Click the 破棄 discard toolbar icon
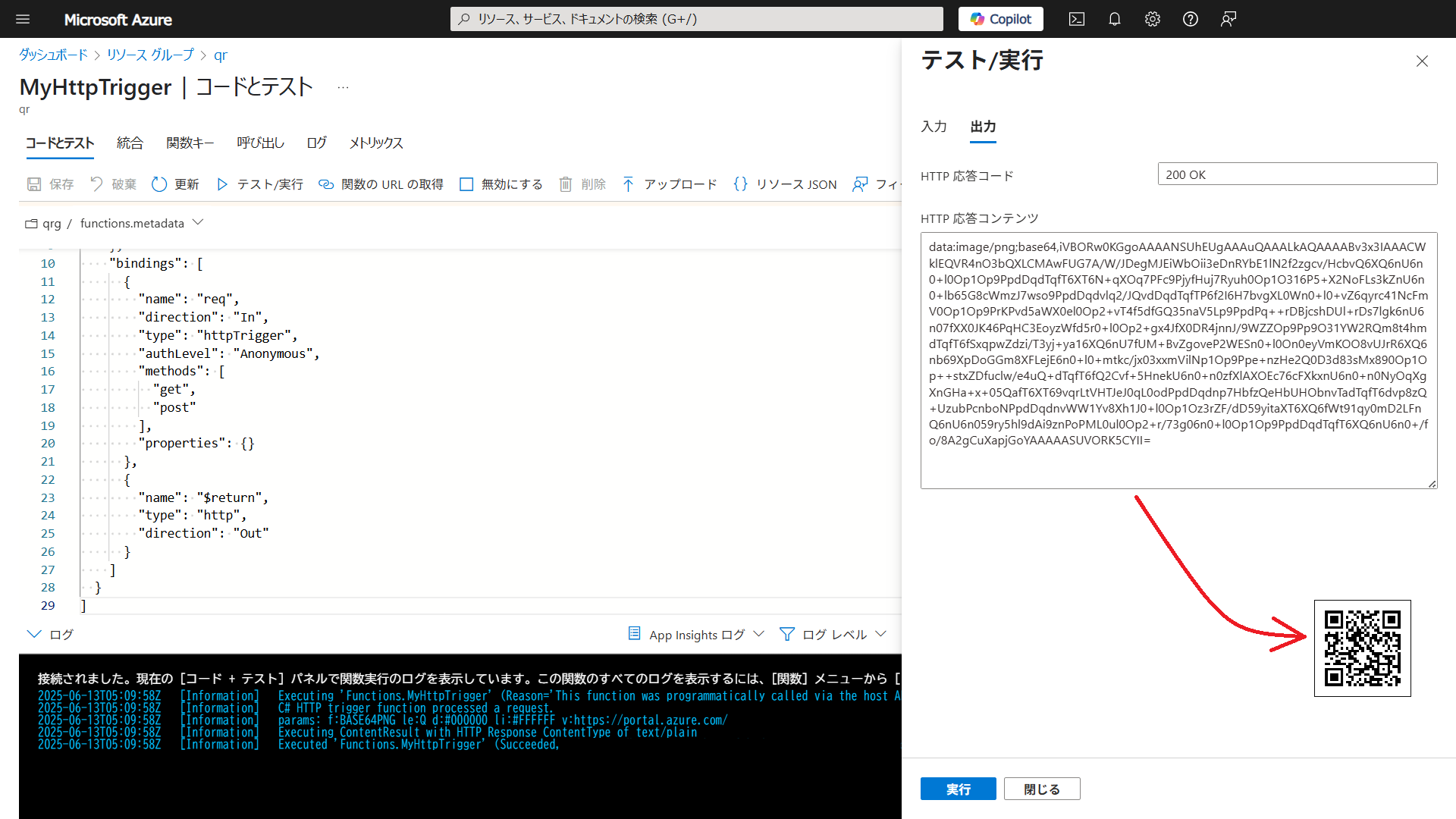 click(96, 184)
